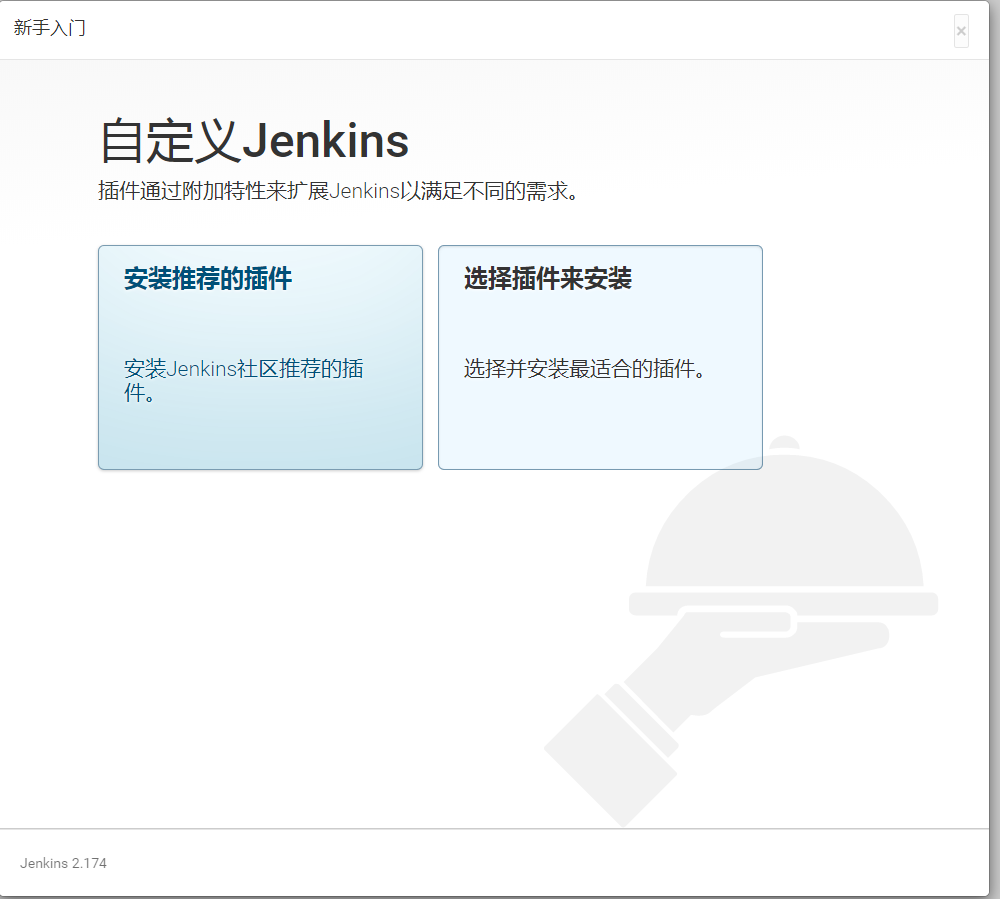Click the 自定义Jenkins heading
Image resolution: width=1000 pixels, height=899 pixels.
click(x=254, y=141)
